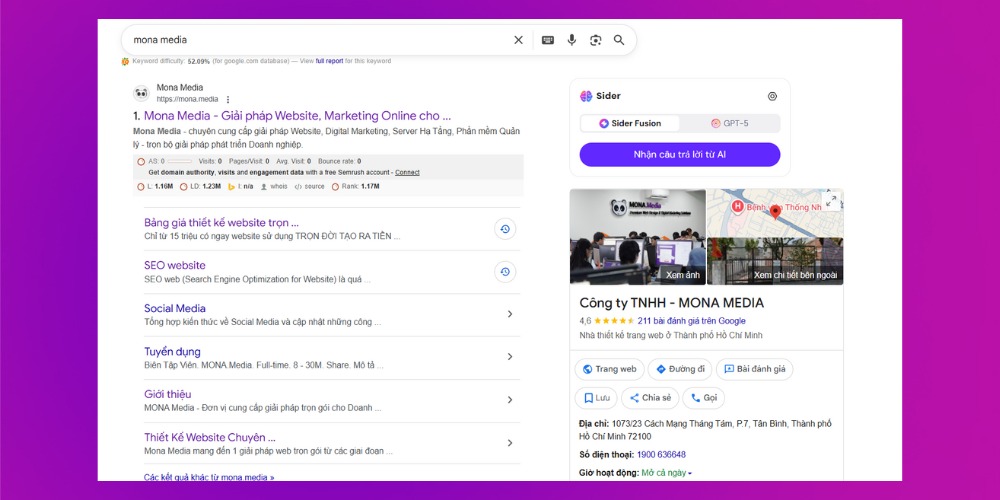This screenshot has height=500, width=1000.
Task: Open the SEO website sitelink
Action: click(x=175, y=265)
